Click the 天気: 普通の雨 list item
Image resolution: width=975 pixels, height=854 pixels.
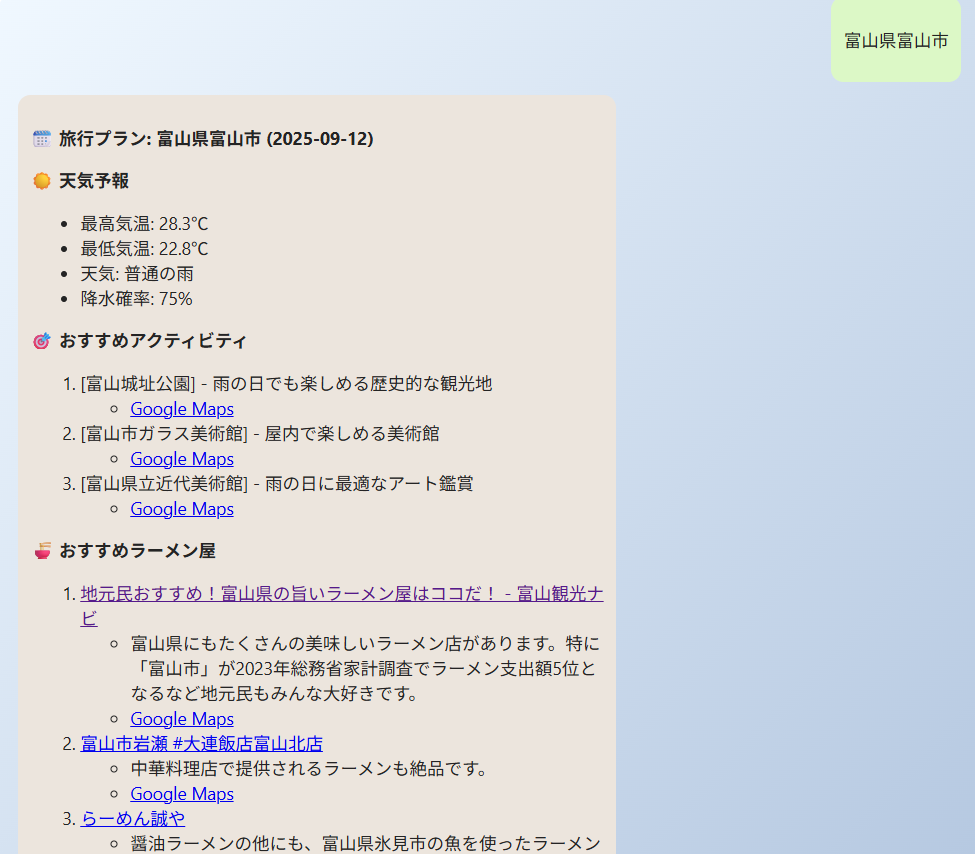[137, 274]
